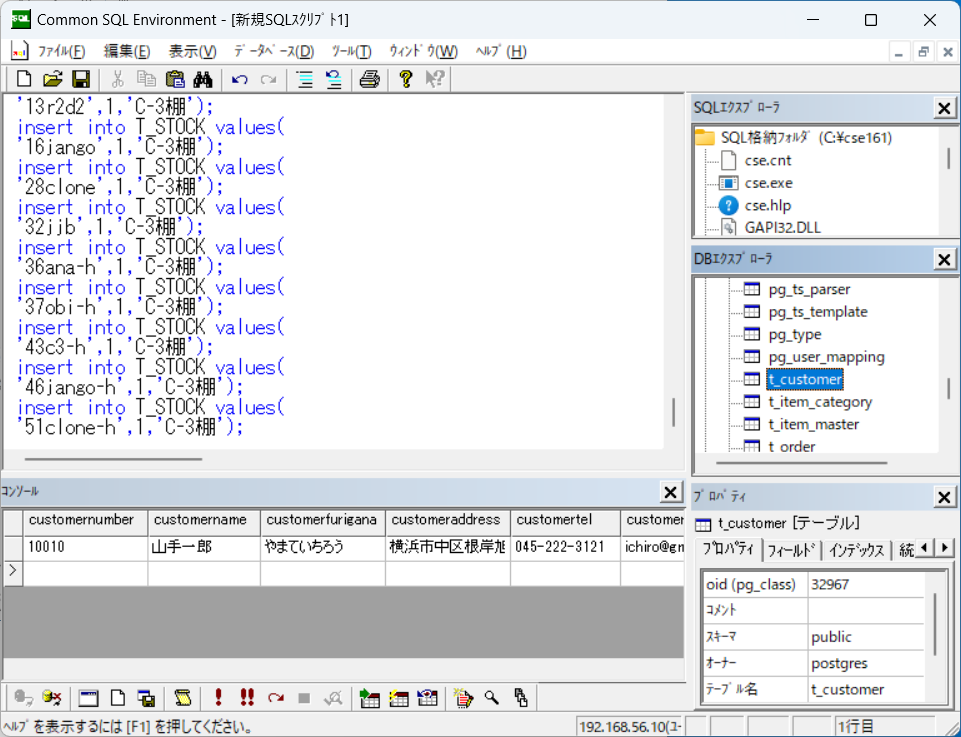Click the window-with-floppy icon in bottom toolbar
961x737 pixels.
tap(146, 697)
